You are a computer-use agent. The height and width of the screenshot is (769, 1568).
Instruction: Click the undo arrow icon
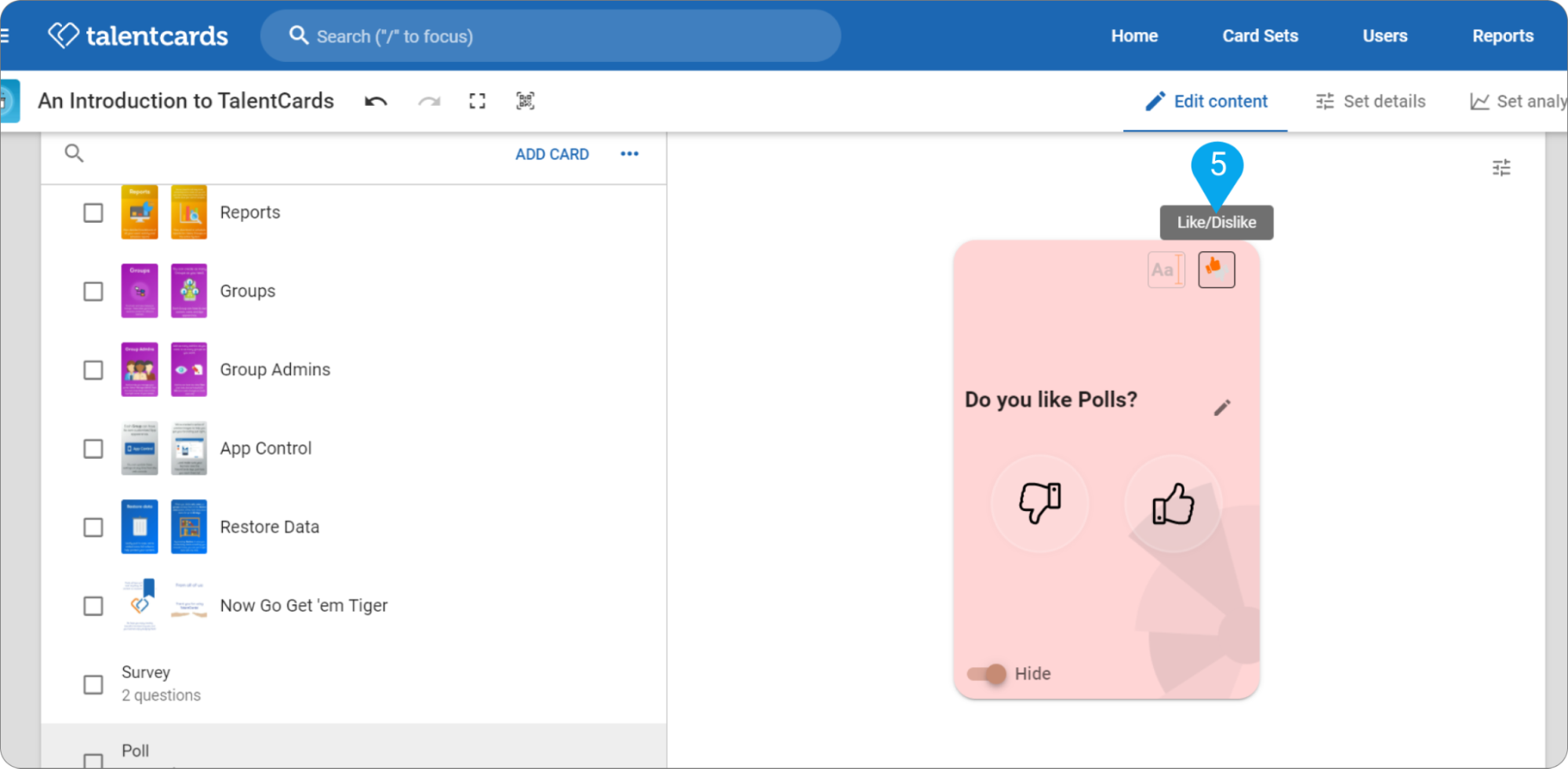(x=376, y=101)
